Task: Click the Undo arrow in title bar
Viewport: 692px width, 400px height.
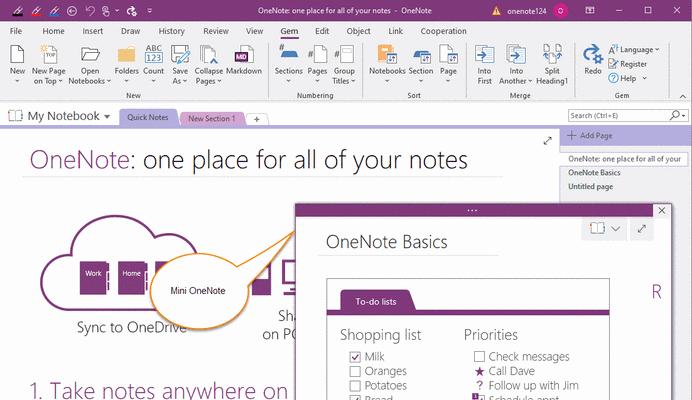Action: 90,11
